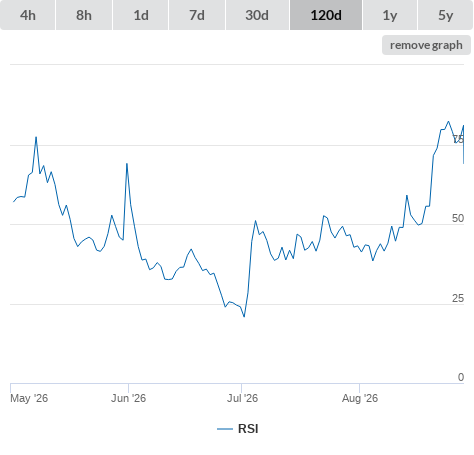Open the 7d time range tab
The image size is (474, 455).
point(197,15)
